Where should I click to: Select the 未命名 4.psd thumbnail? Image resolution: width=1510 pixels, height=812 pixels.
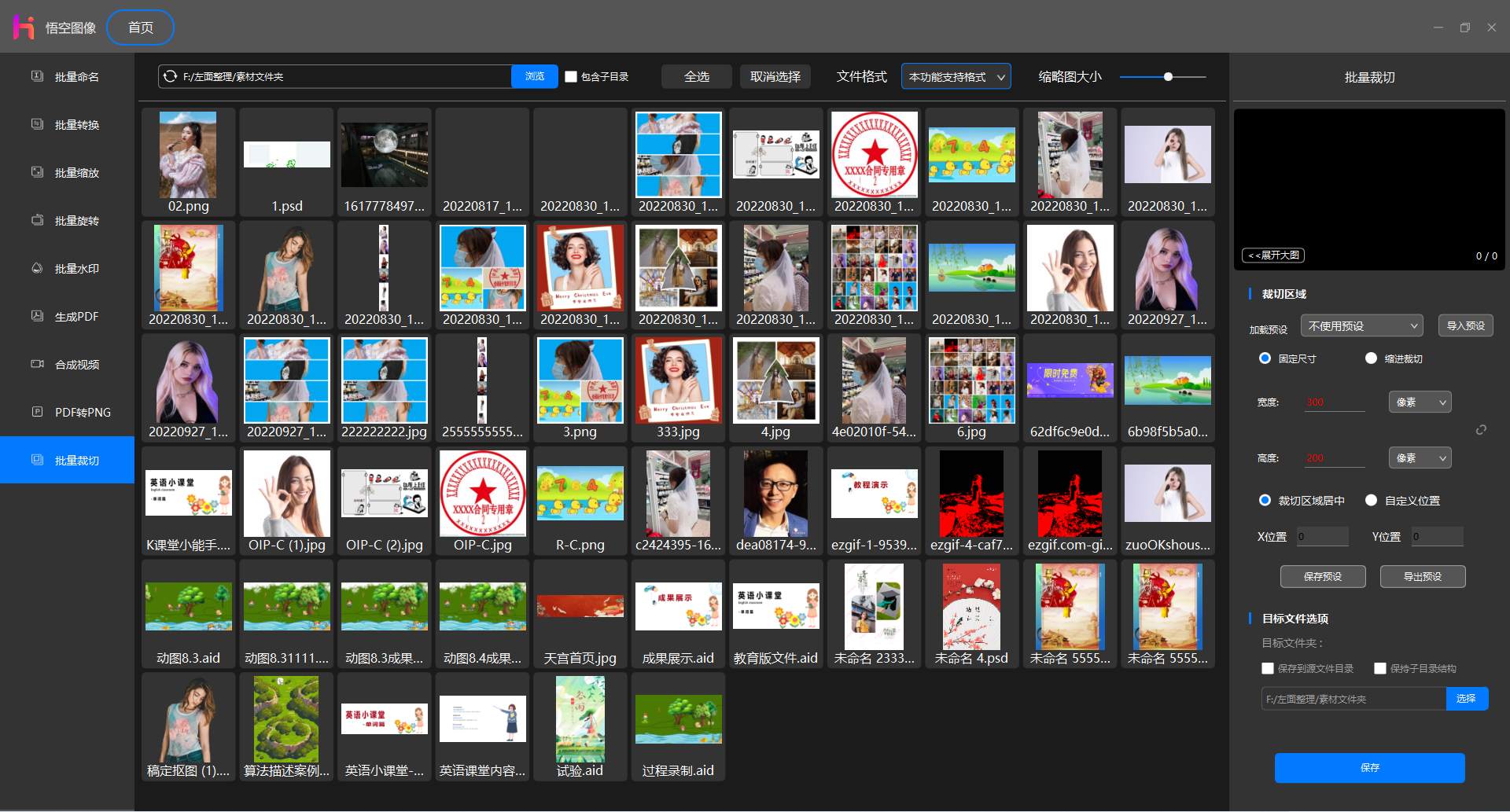[x=971, y=614]
